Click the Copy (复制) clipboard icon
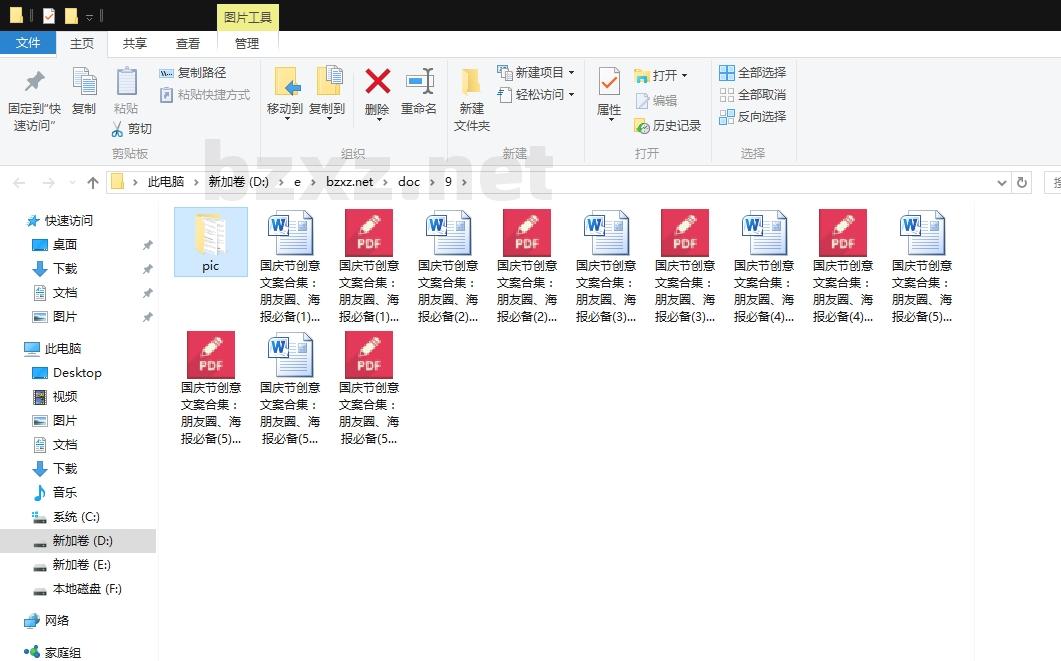 pyautogui.click(x=84, y=84)
